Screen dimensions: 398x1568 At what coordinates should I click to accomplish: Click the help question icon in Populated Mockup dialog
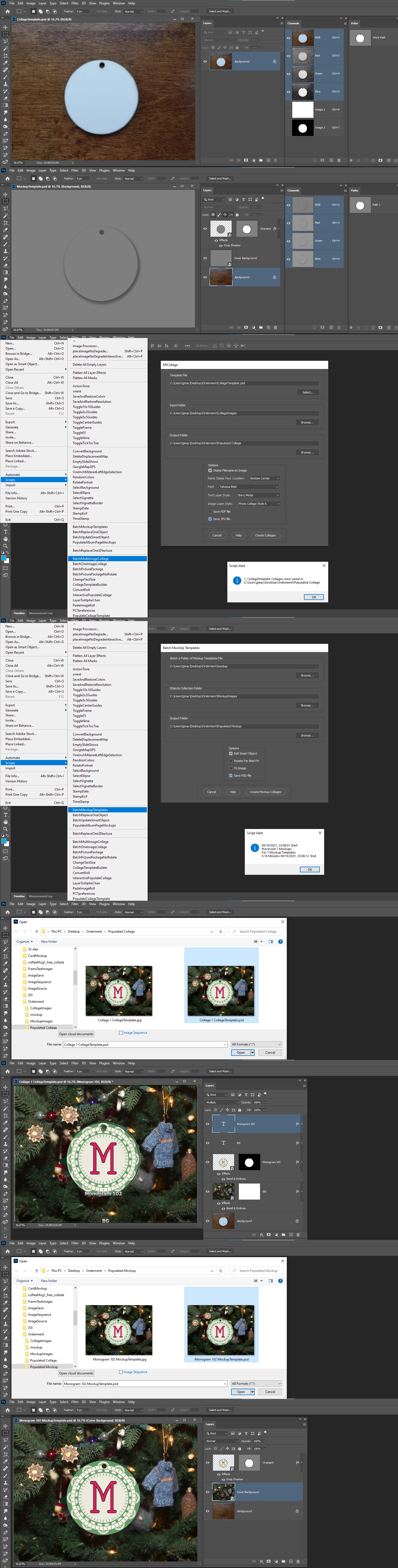(x=281, y=1281)
